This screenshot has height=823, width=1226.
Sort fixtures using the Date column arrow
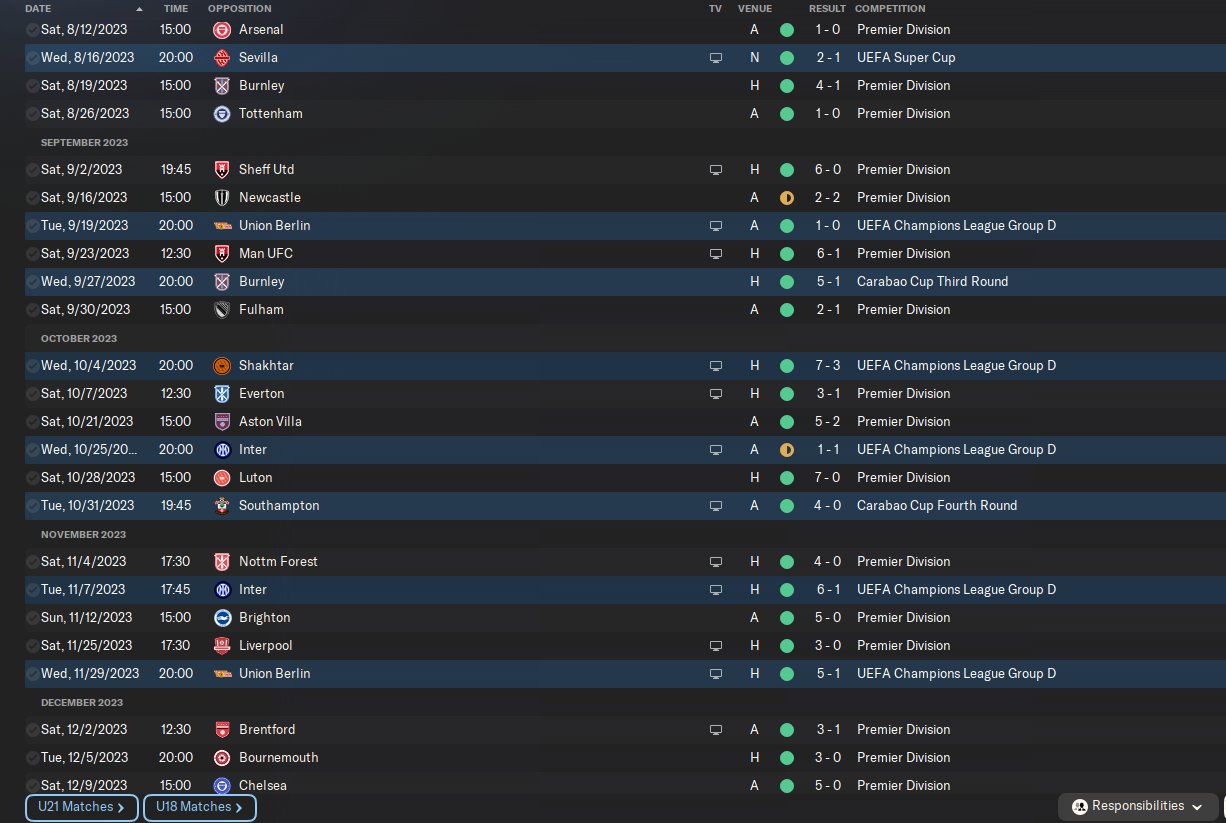(139, 8)
